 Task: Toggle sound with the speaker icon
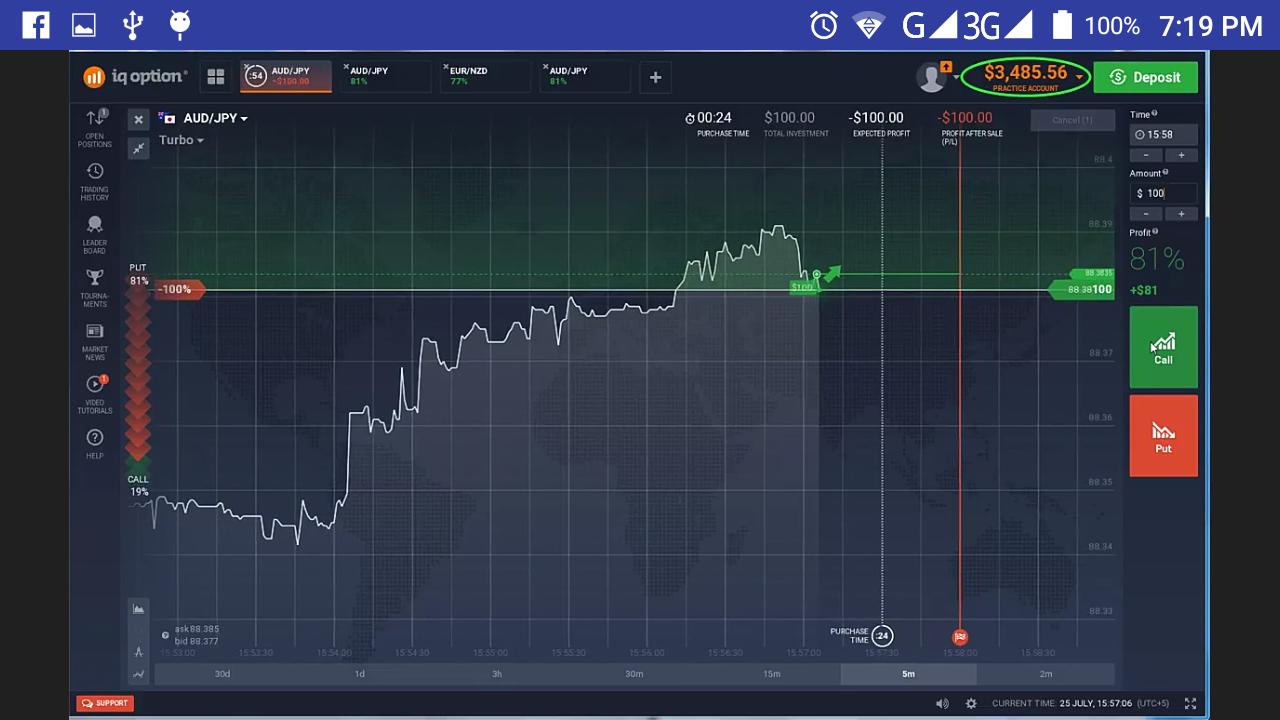[x=942, y=703]
